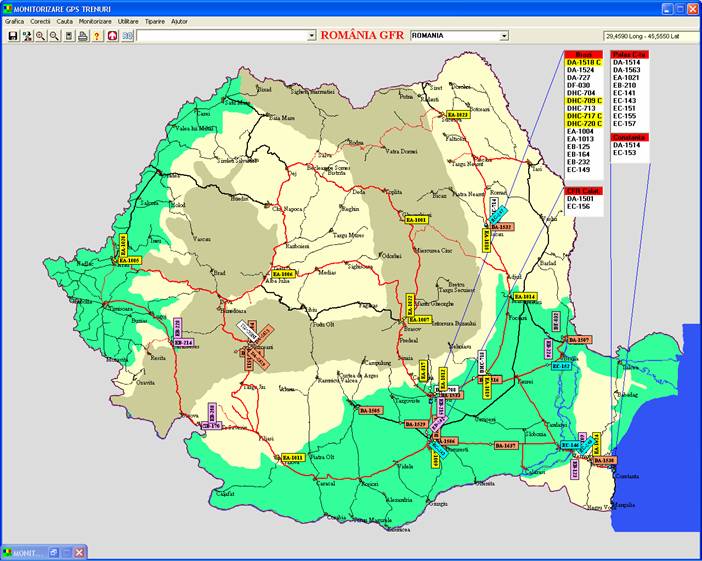Open the Monitorizare menu
The width and height of the screenshot is (702, 561).
pyautogui.click(x=95, y=21)
